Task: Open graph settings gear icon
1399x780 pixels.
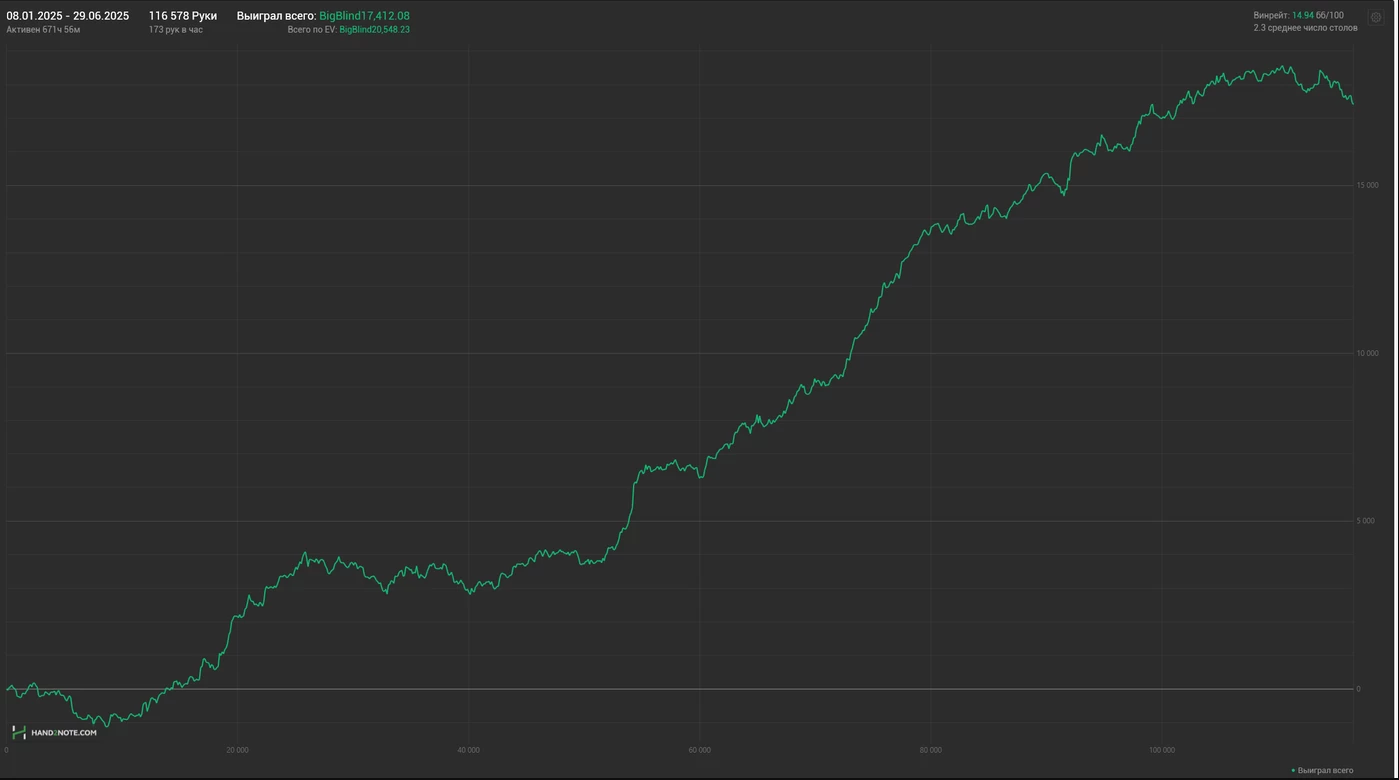Action: point(1375,17)
